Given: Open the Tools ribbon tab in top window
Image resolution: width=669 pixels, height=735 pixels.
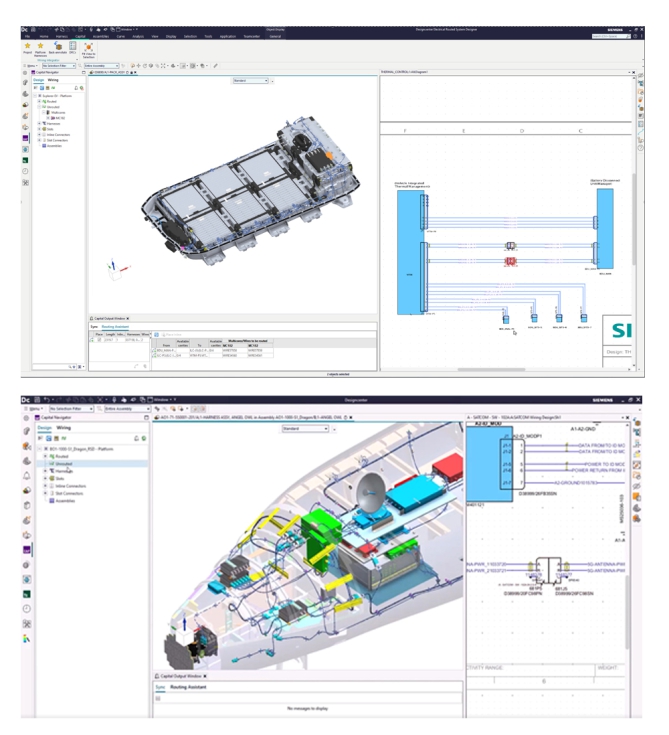Looking at the screenshot, I should [x=208, y=36].
